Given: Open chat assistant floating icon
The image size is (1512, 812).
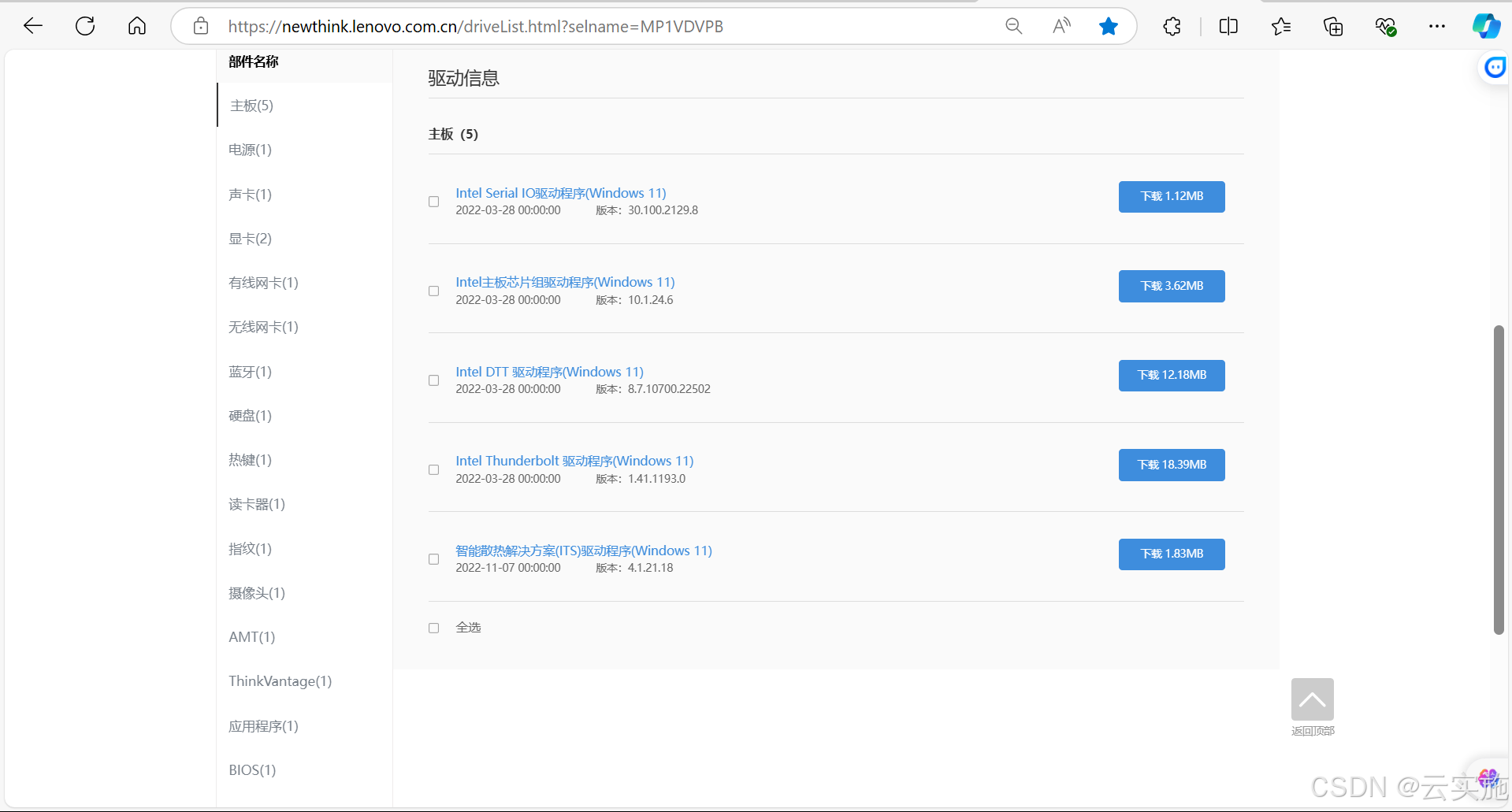Looking at the screenshot, I should pos(1495,68).
